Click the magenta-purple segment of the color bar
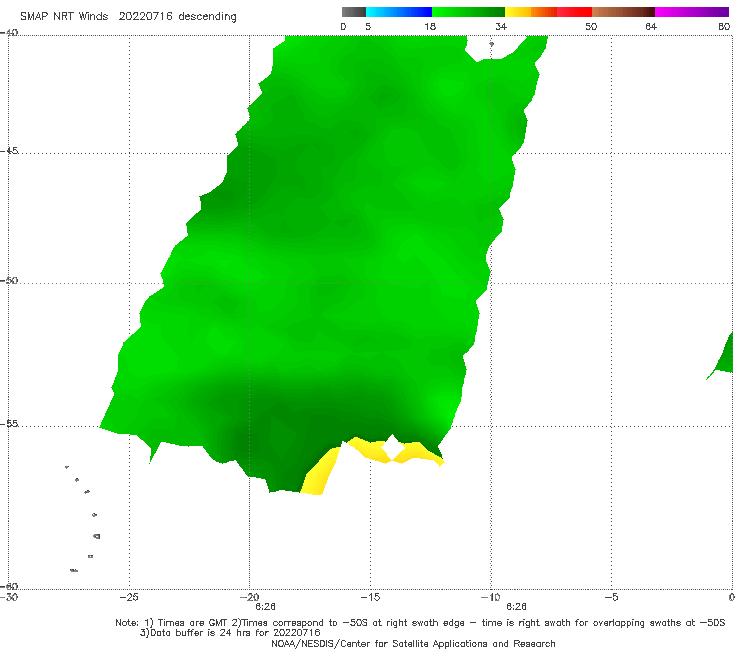The image size is (740, 650). (x=692, y=12)
